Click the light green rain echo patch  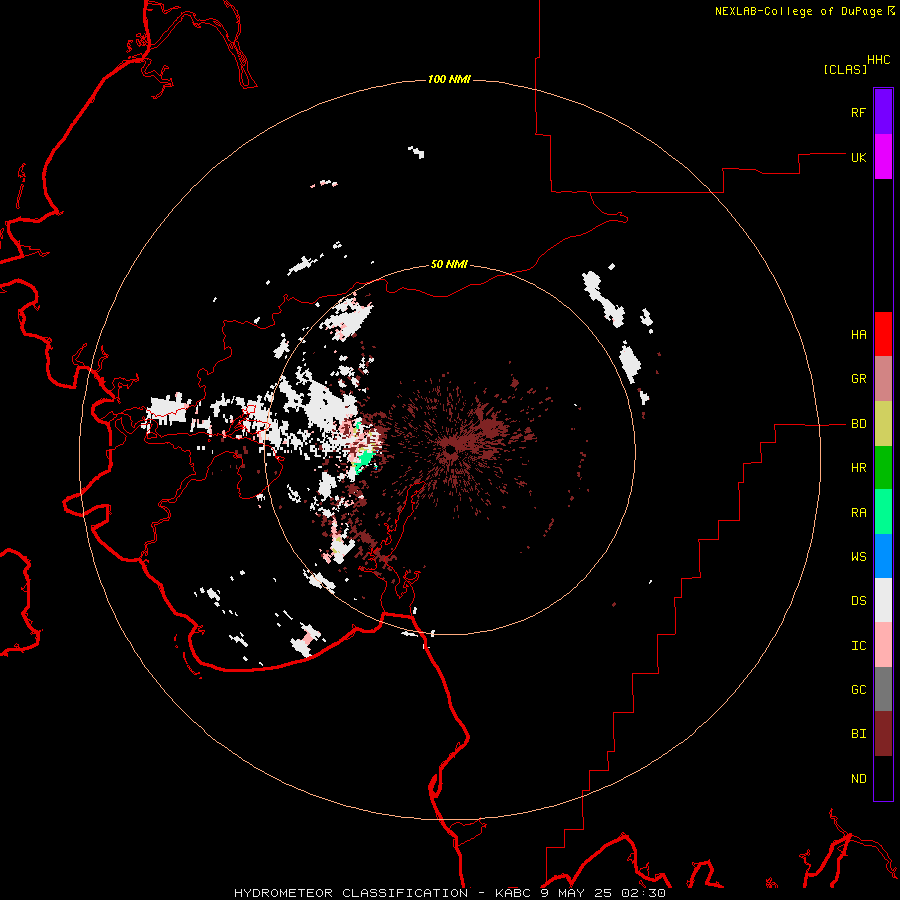coord(363,459)
